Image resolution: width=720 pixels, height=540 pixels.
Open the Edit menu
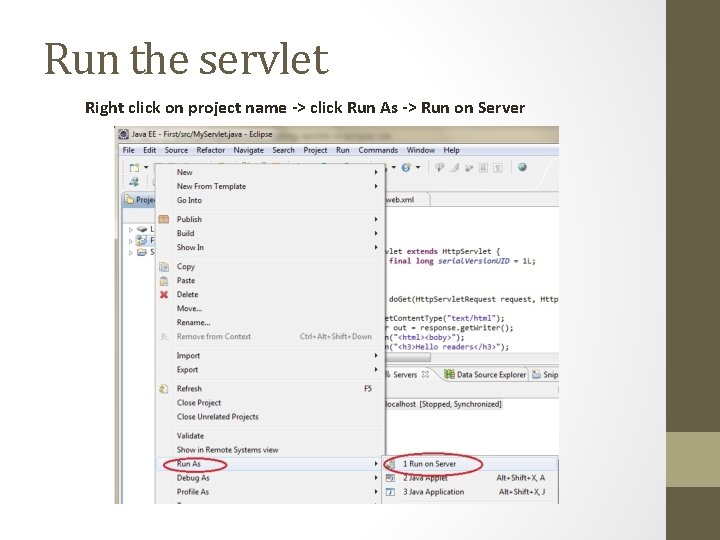150,150
